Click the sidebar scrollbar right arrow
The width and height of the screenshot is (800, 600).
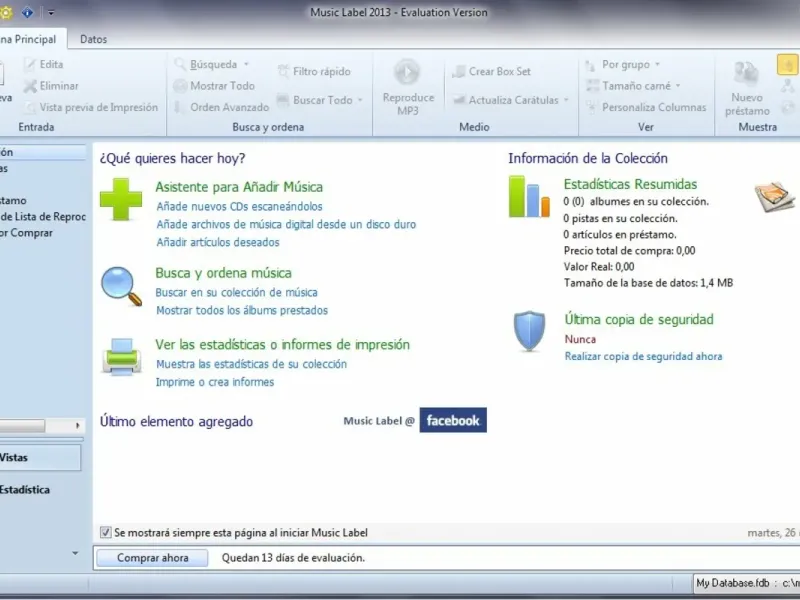pos(78,426)
